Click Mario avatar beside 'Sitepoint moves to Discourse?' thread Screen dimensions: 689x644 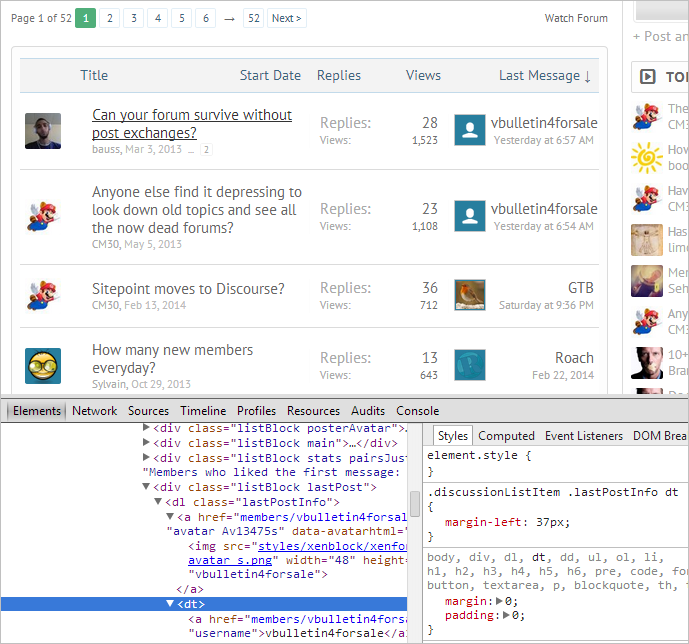click(x=43, y=296)
